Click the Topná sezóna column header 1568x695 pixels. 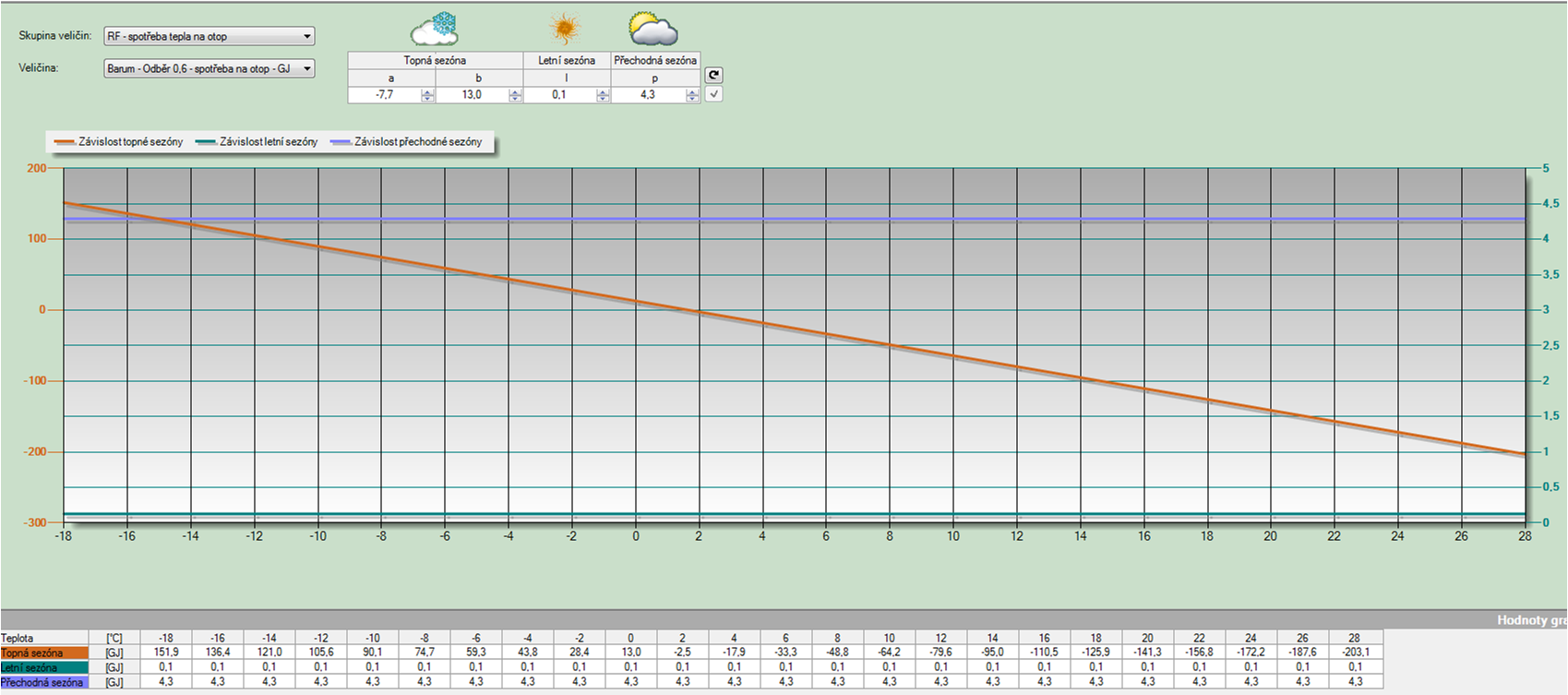click(435, 60)
